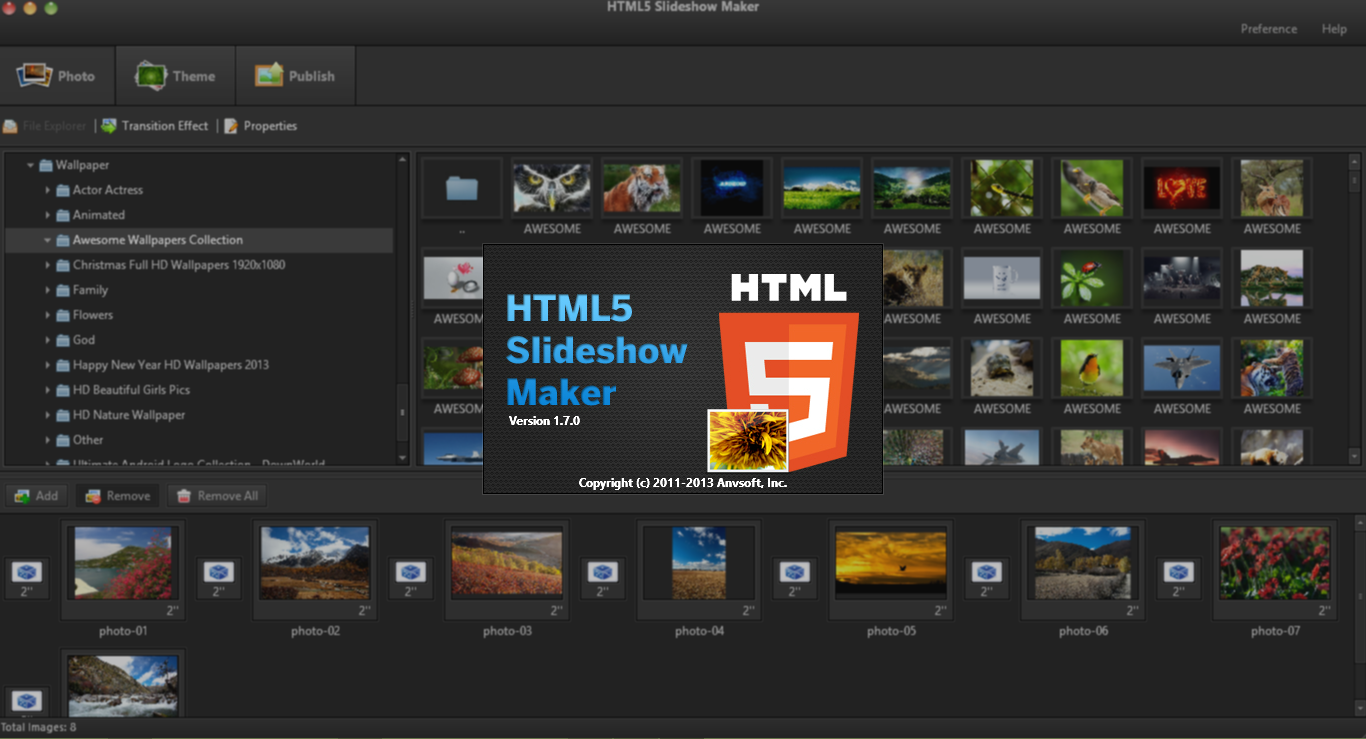Select the photo-01 slide
Image resolution: width=1366 pixels, height=739 pixels.
[x=123, y=570]
